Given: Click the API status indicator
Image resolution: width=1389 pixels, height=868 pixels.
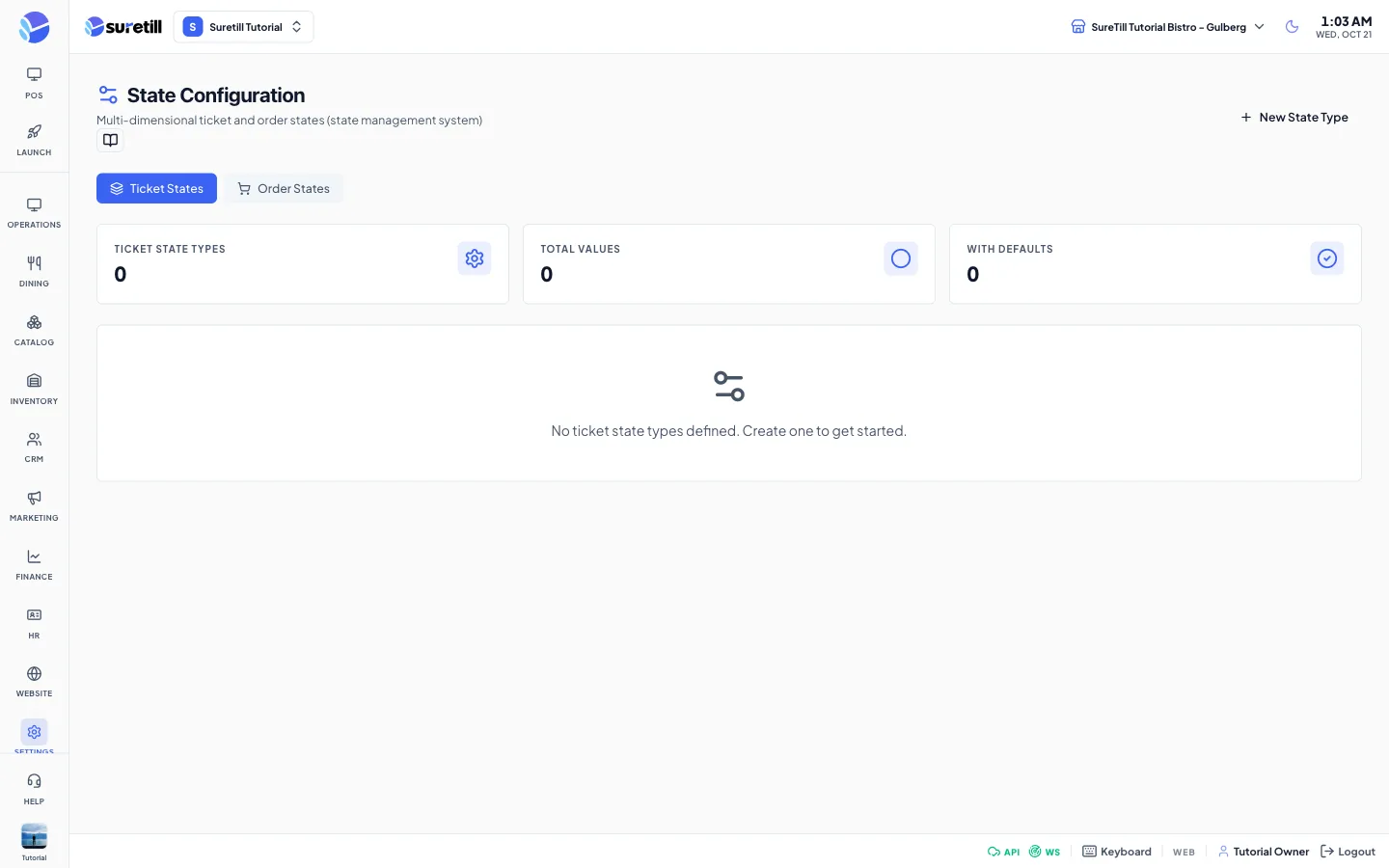Looking at the screenshot, I should tap(1003, 852).
